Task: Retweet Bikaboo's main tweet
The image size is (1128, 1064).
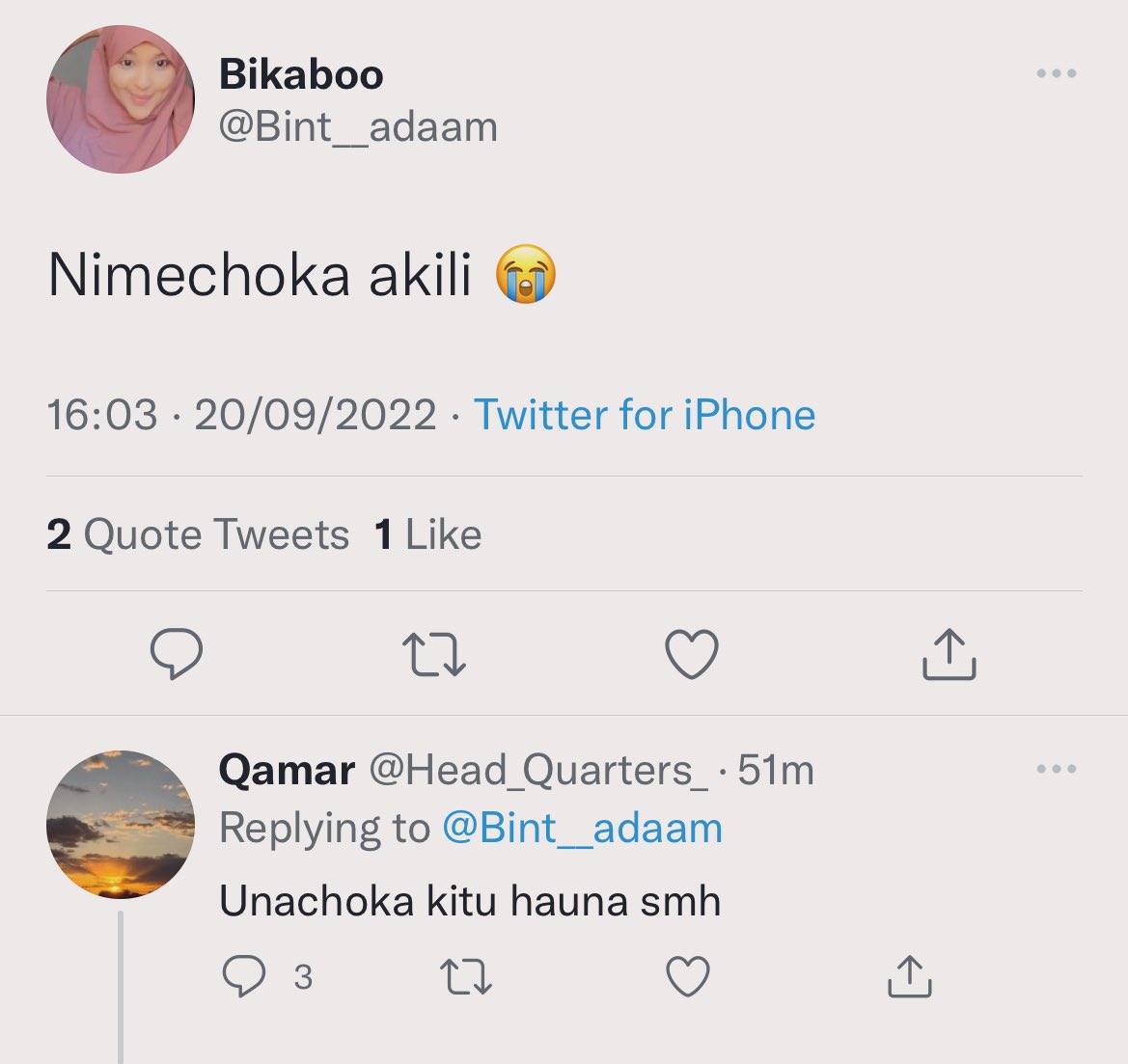Action: click(434, 654)
